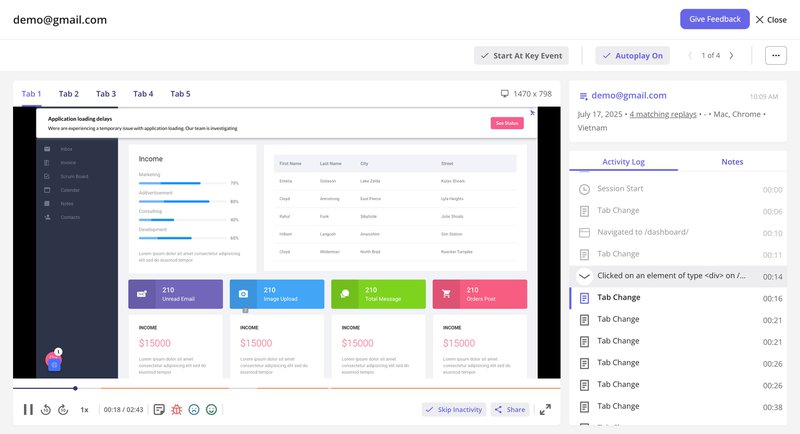Viewport: 800px width, 434px height.
Task: Add a note using the note icon
Action: coord(159,409)
